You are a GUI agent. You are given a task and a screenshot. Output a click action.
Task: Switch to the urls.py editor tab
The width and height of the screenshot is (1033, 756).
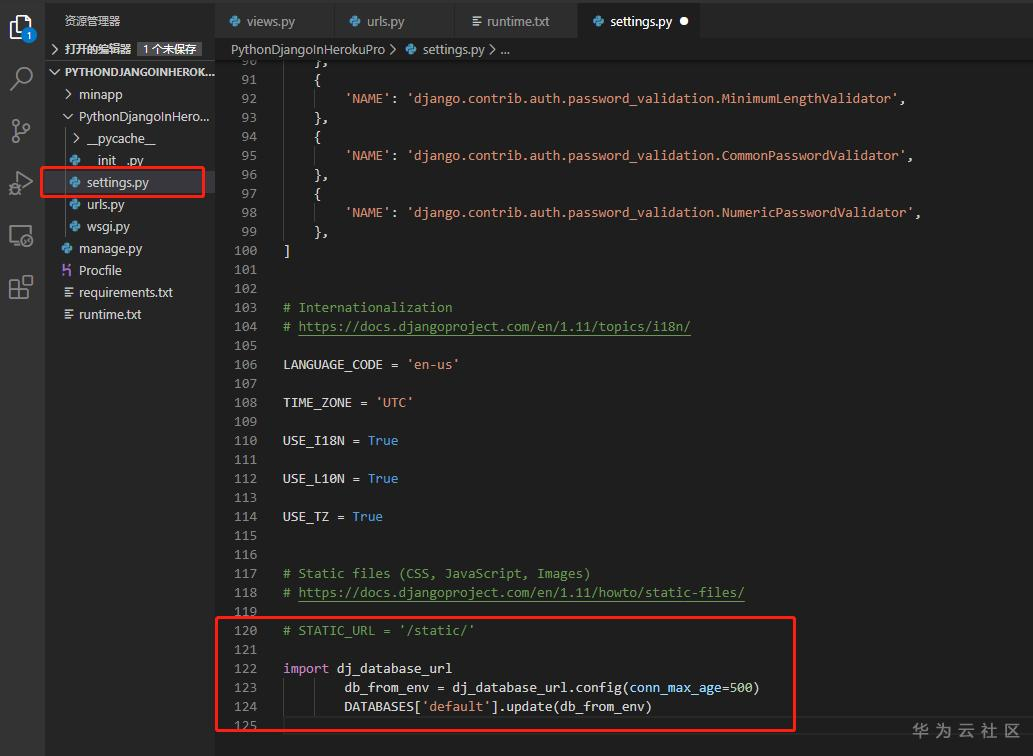click(385, 21)
